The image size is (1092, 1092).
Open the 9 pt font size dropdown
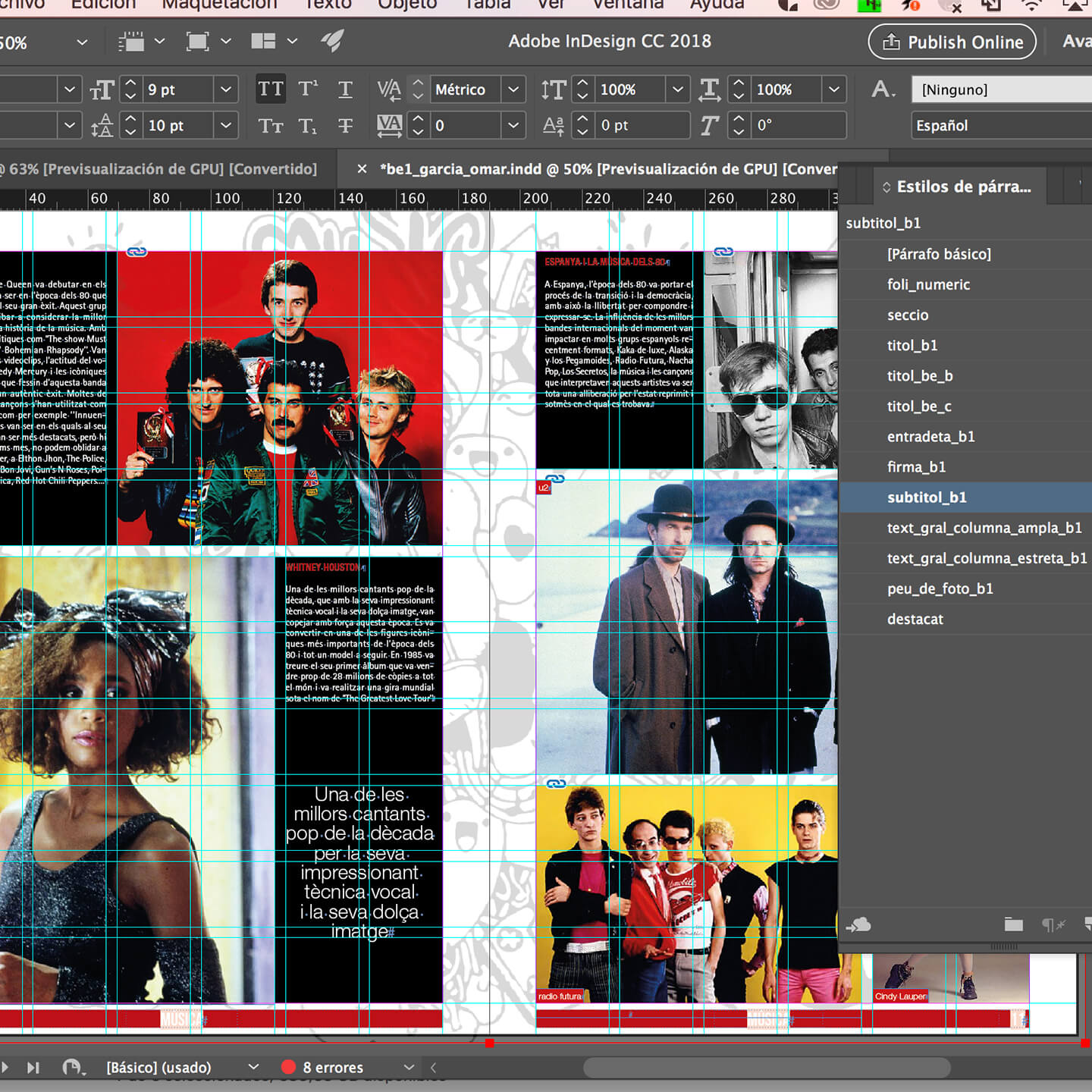click(226, 89)
